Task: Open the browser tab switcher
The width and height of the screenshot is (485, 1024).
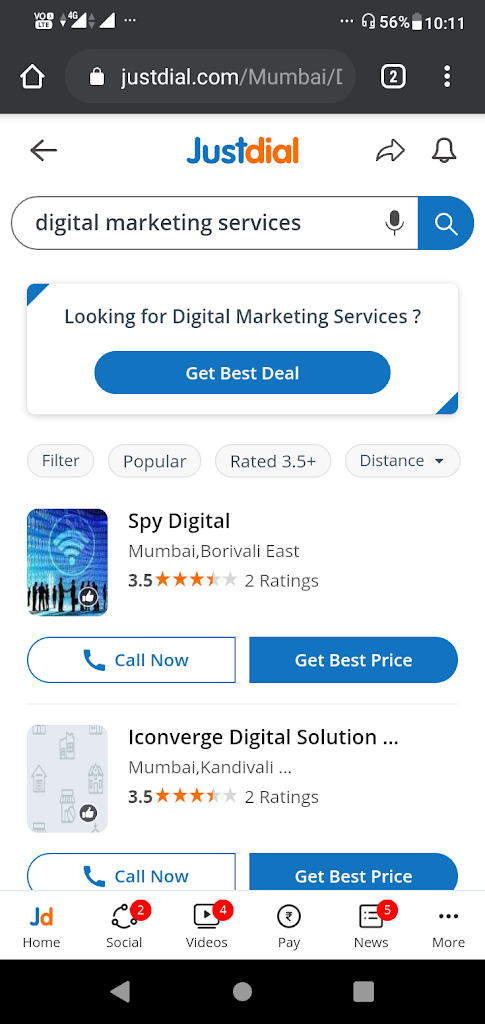Action: coord(393,78)
